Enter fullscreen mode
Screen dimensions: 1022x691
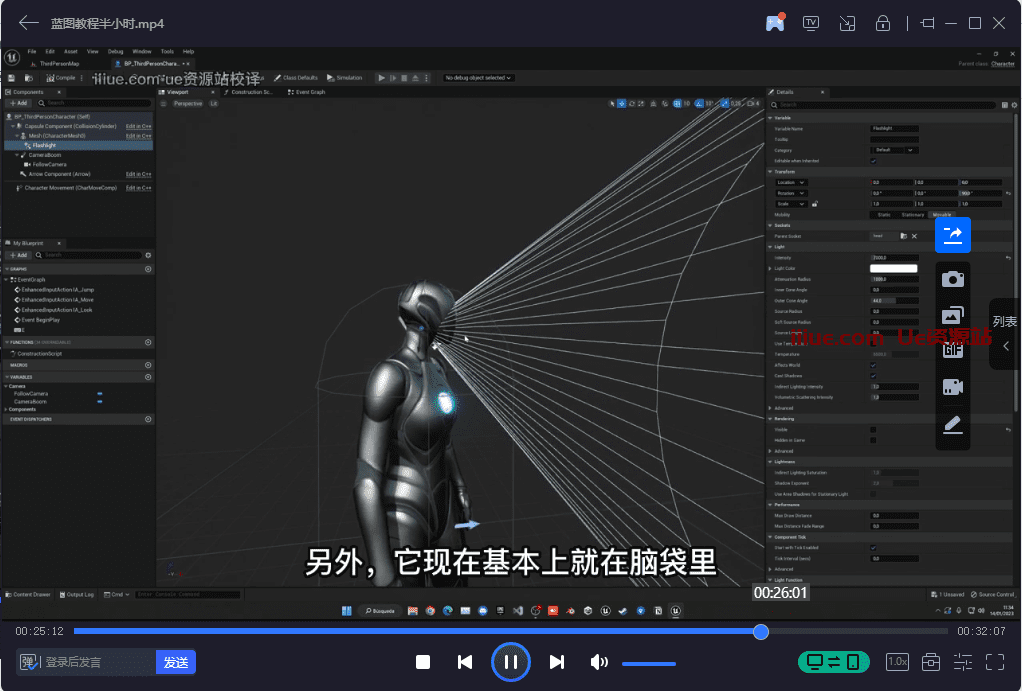[995, 662]
